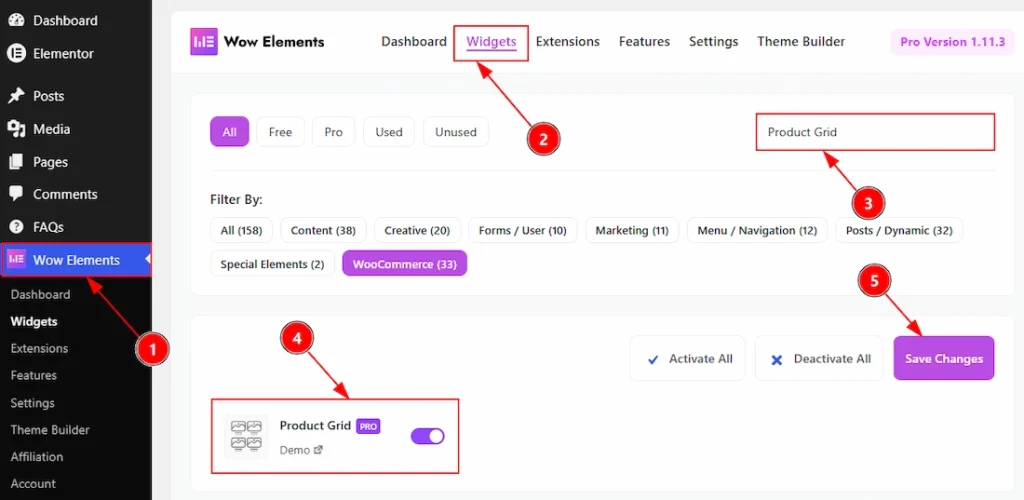Filter by Posts / Dynamic (32) category

899,230
